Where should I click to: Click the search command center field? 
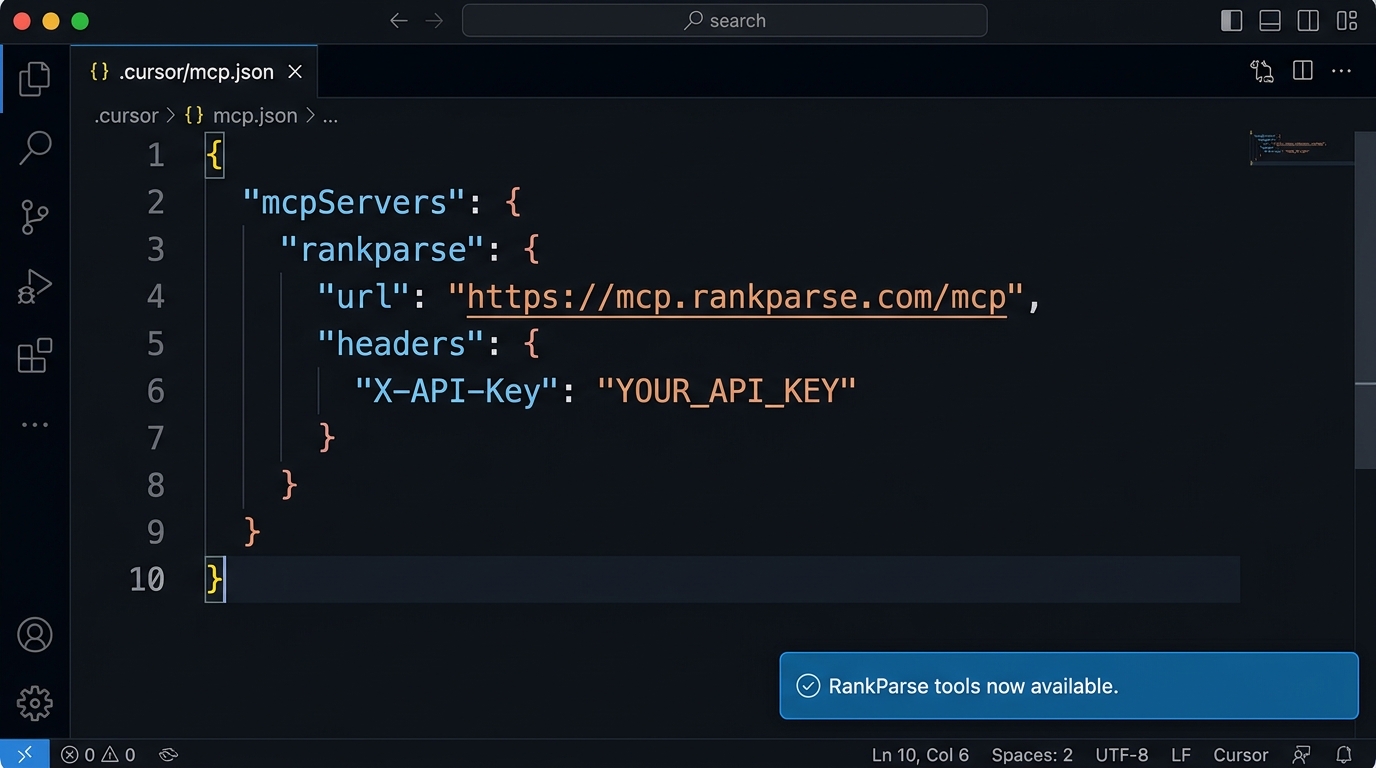725,21
